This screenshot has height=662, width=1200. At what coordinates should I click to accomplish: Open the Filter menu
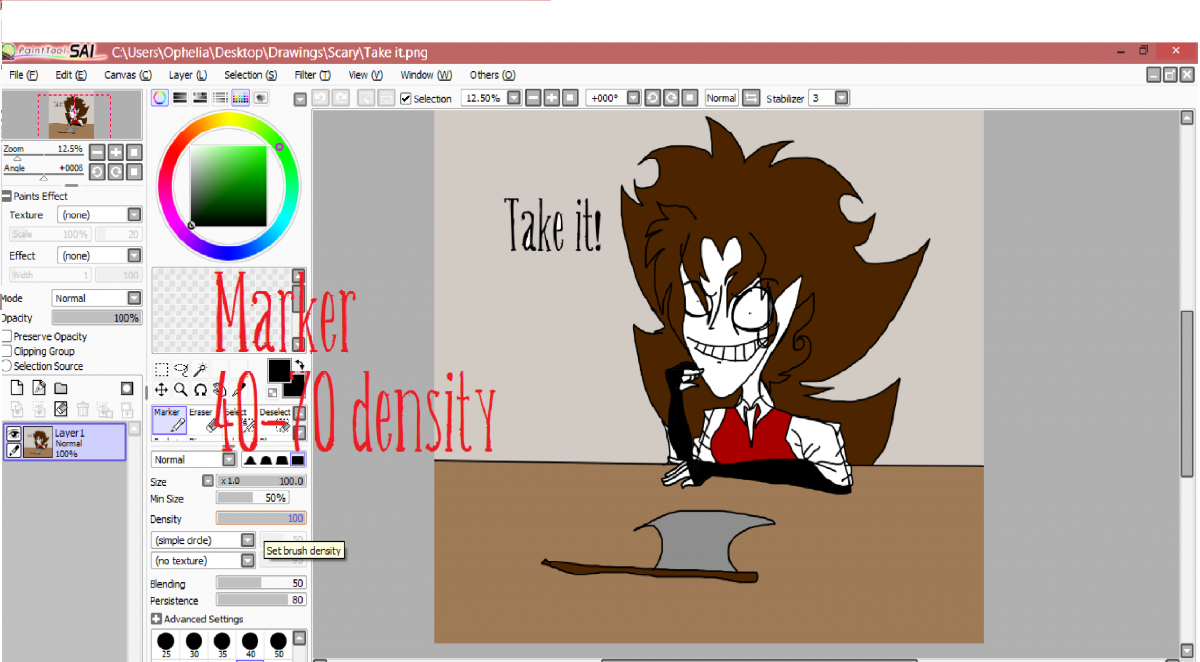point(313,75)
